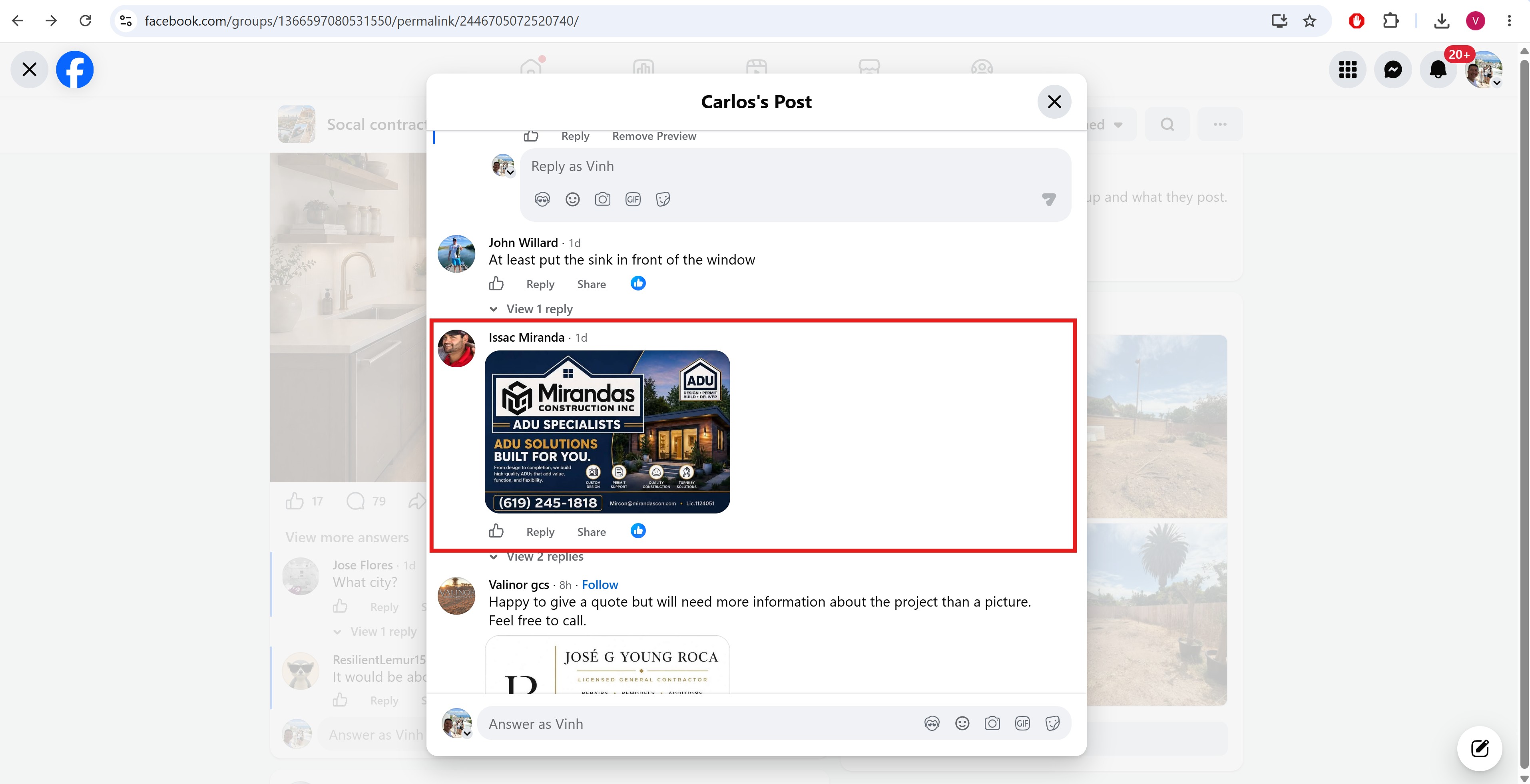This screenshot has width=1530, height=784.
Task: Click Valinor gcs avatar
Action: [x=456, y=596]
